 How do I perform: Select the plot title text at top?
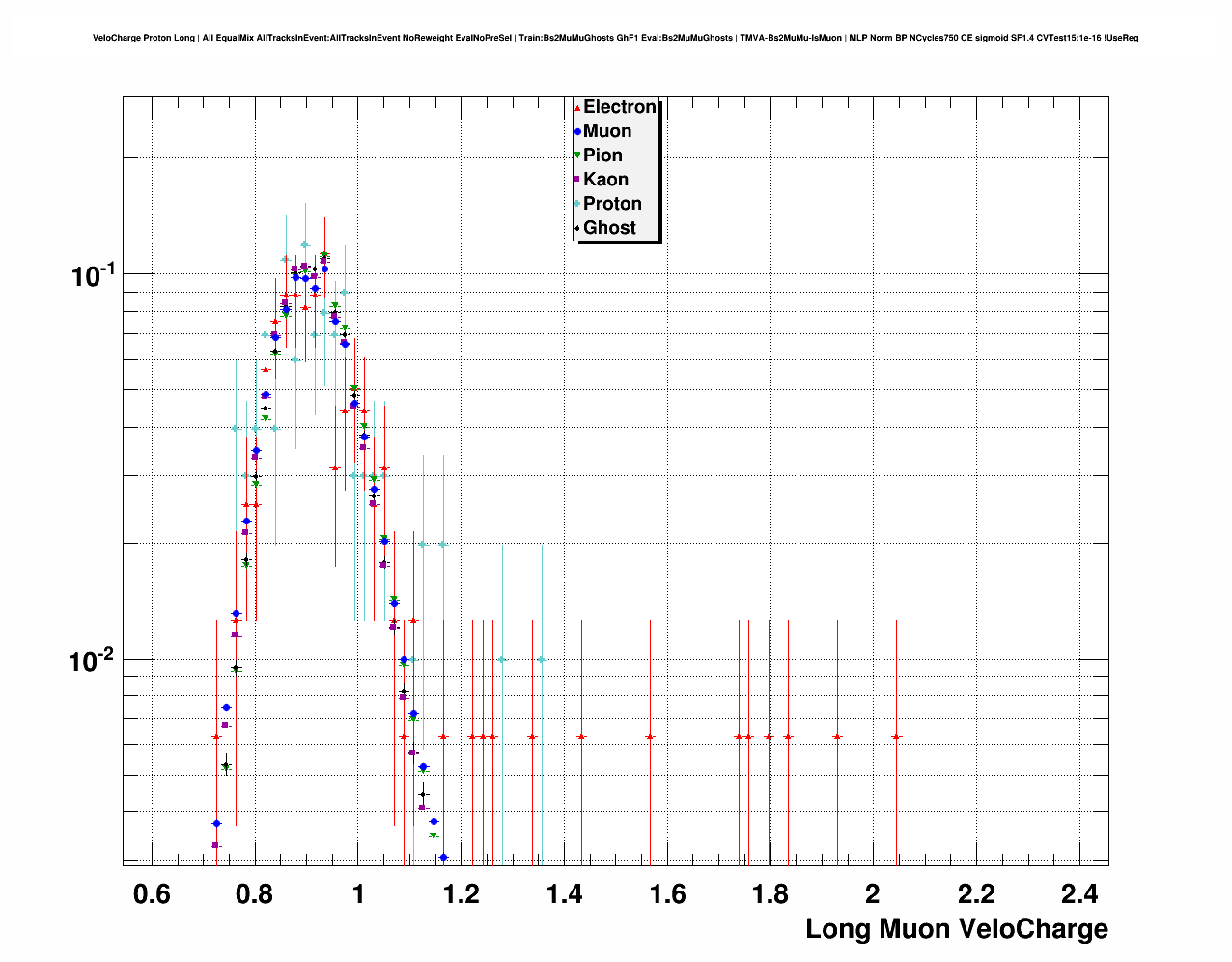pyautogui.click(x=615, y=38)
